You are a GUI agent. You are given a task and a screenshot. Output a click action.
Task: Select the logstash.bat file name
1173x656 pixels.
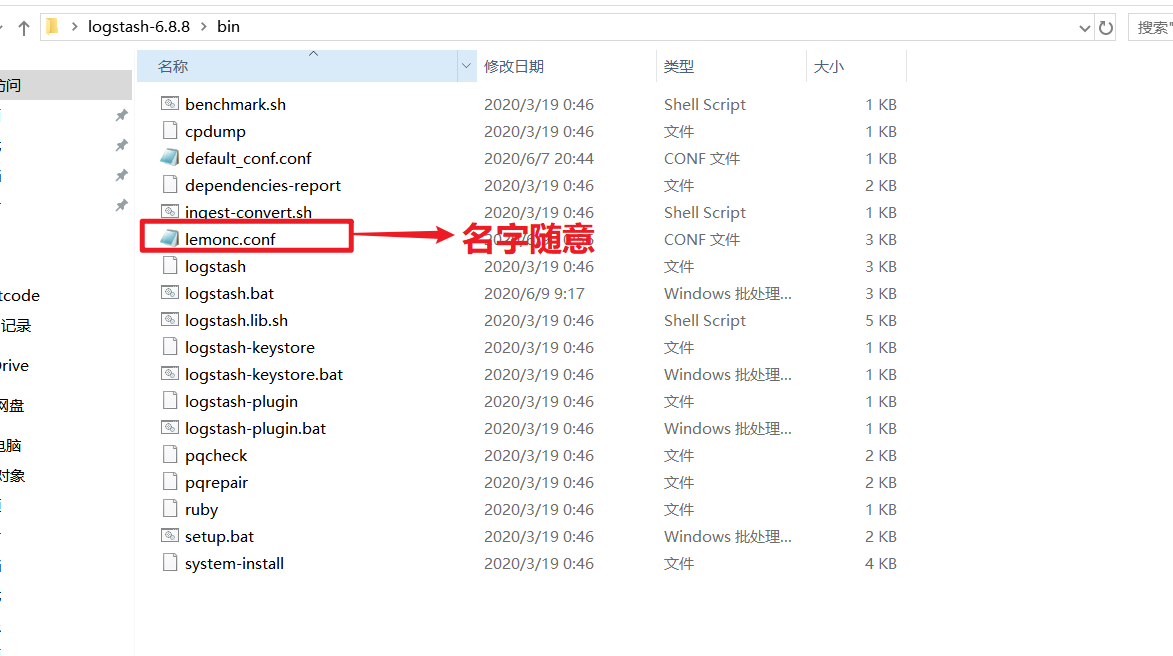pos(229,293)
